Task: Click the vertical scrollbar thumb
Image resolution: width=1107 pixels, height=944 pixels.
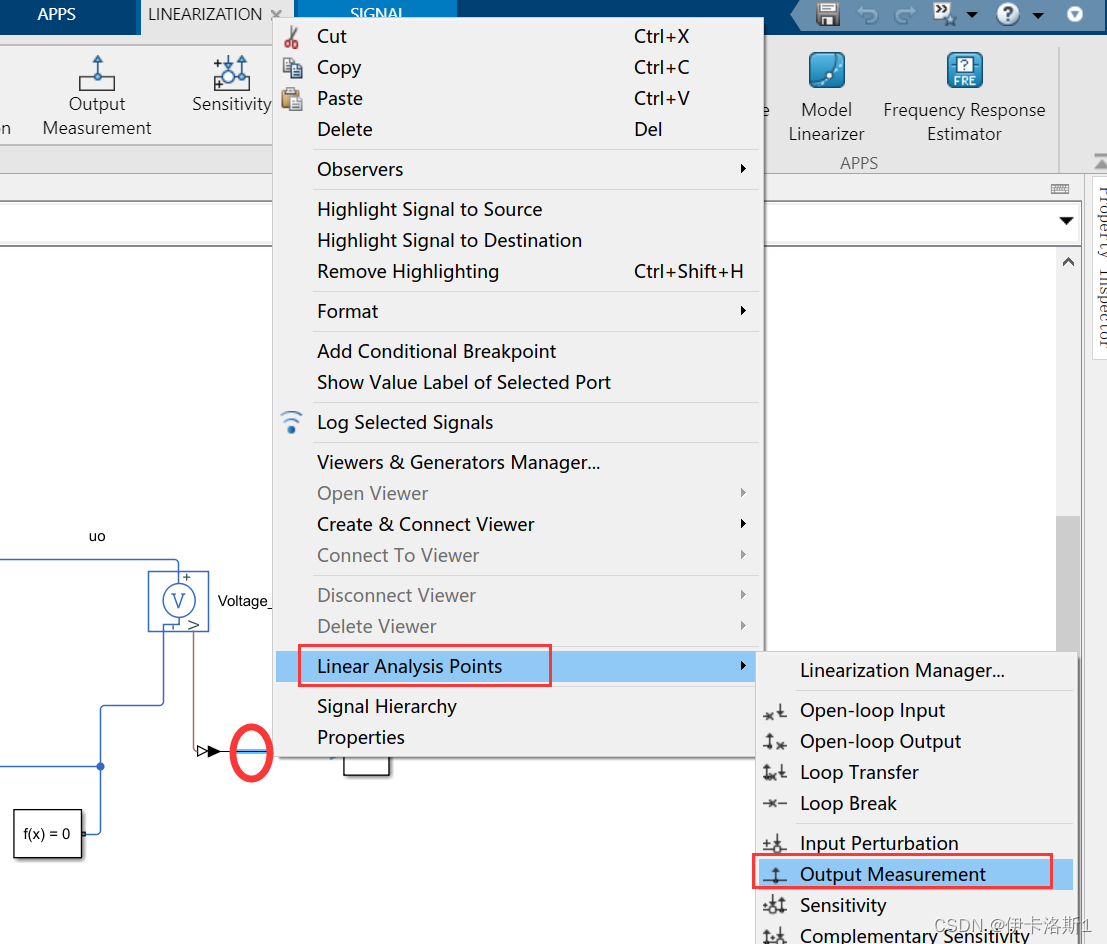Action: click(1068, 583)
